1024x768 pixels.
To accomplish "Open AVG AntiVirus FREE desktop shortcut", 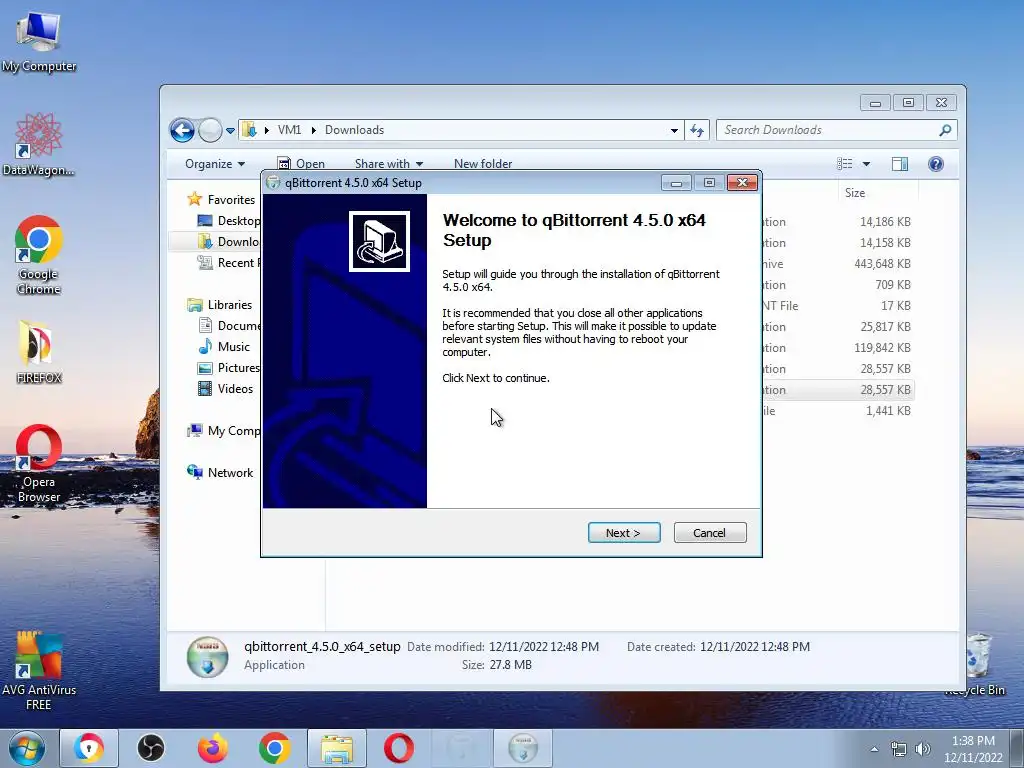I will (39, 671).
